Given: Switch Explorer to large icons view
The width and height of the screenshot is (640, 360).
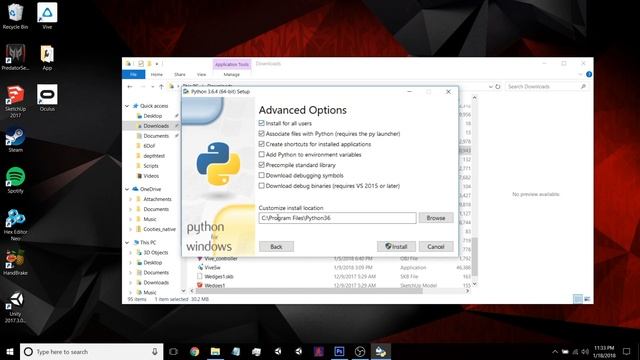Looking at the screenshot, I should pos(587,299).
